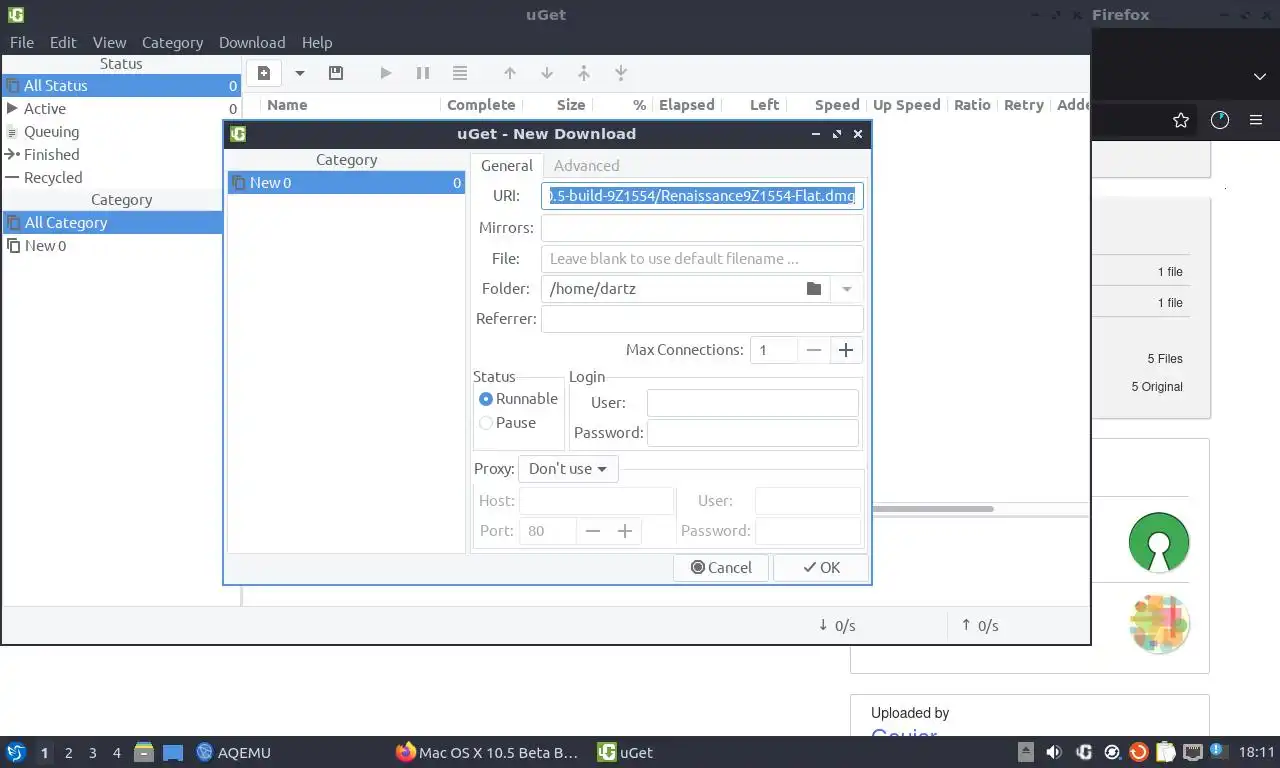Click the Firefox bookmark star icon
Image resolution: width=1280 pixels, height=768 pixels.
click(x=1181, y=120)
